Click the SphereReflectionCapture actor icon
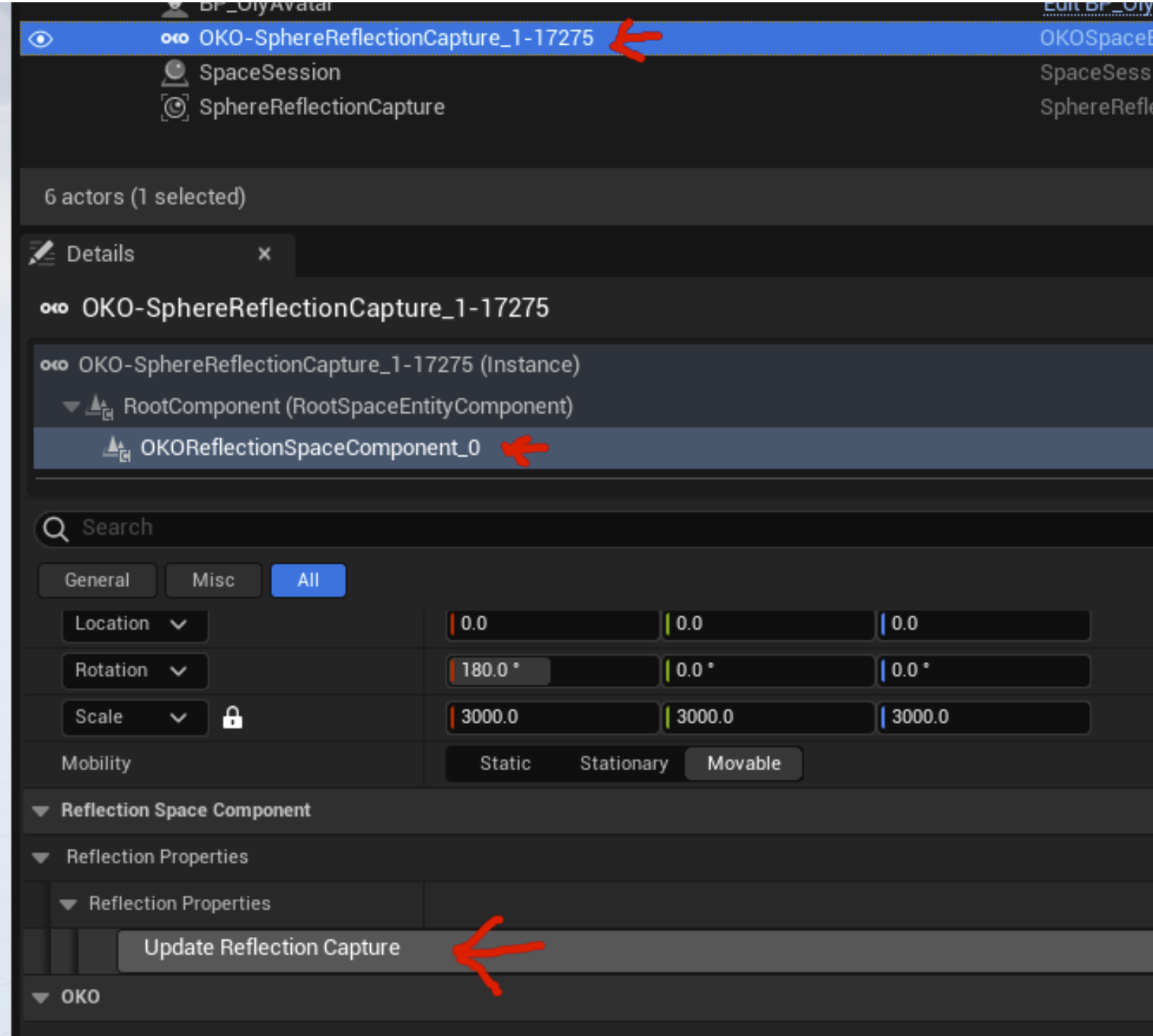1153x1036 pixels. pyautogui.click(x=175, y=107)
